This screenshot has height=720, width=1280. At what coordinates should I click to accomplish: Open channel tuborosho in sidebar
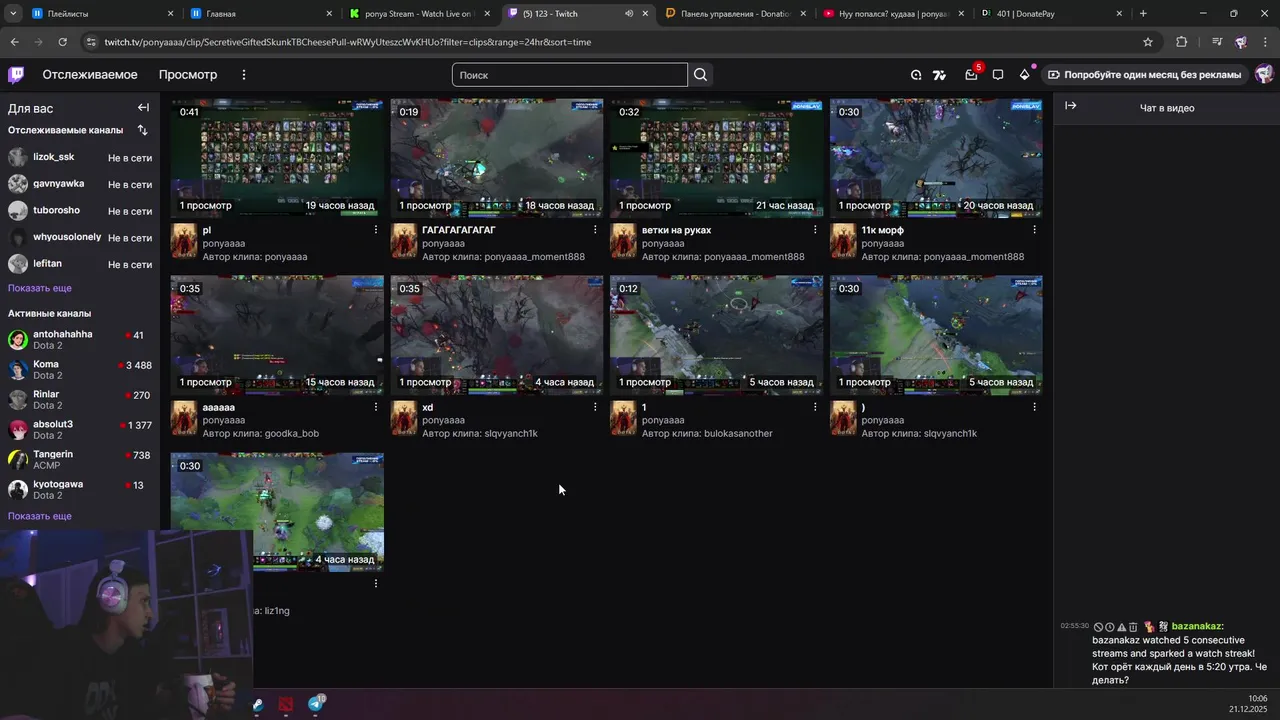point(80,210)
